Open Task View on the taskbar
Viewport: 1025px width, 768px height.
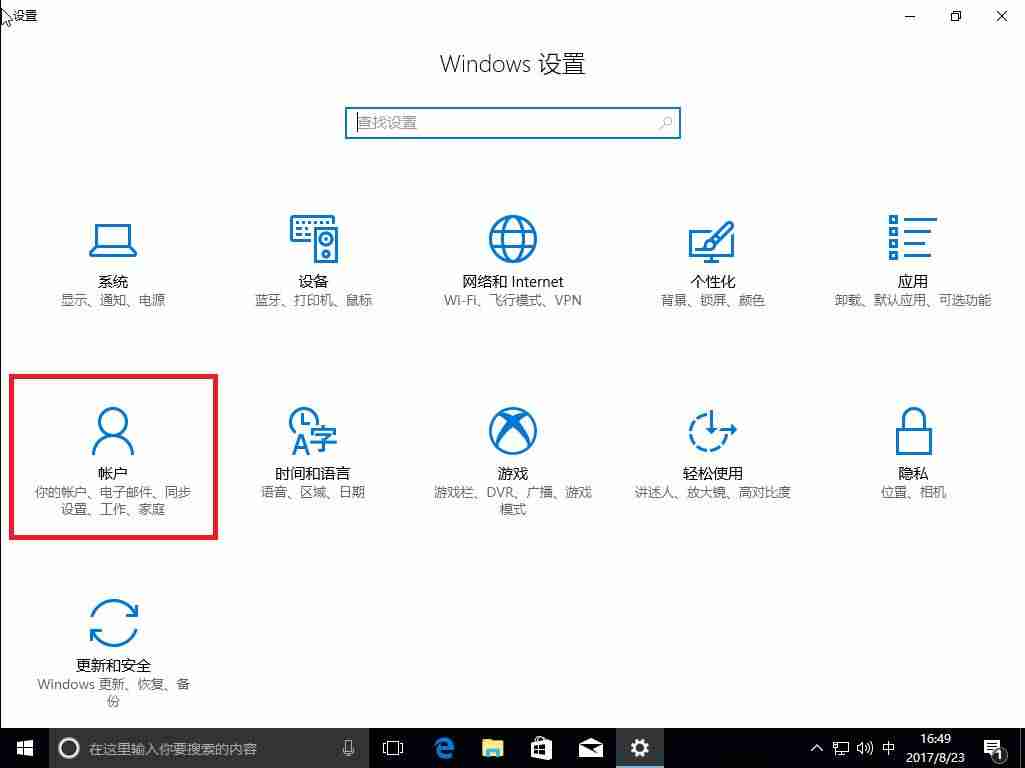[x=393, y=748]
